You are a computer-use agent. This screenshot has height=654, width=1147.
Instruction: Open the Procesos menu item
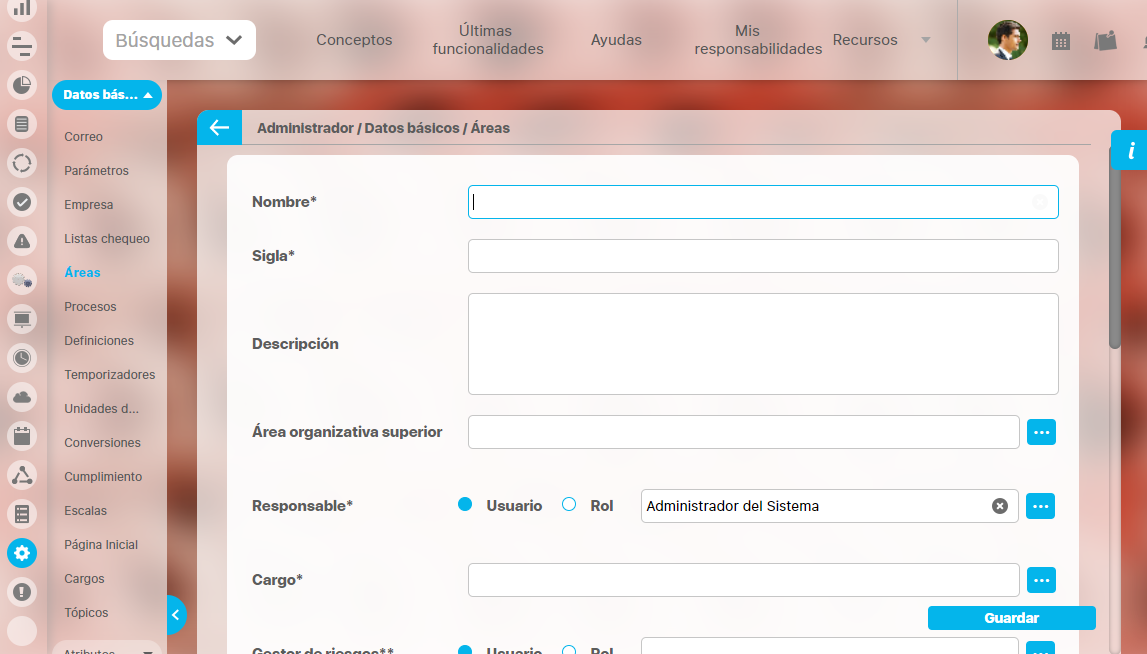pos(90,307)
